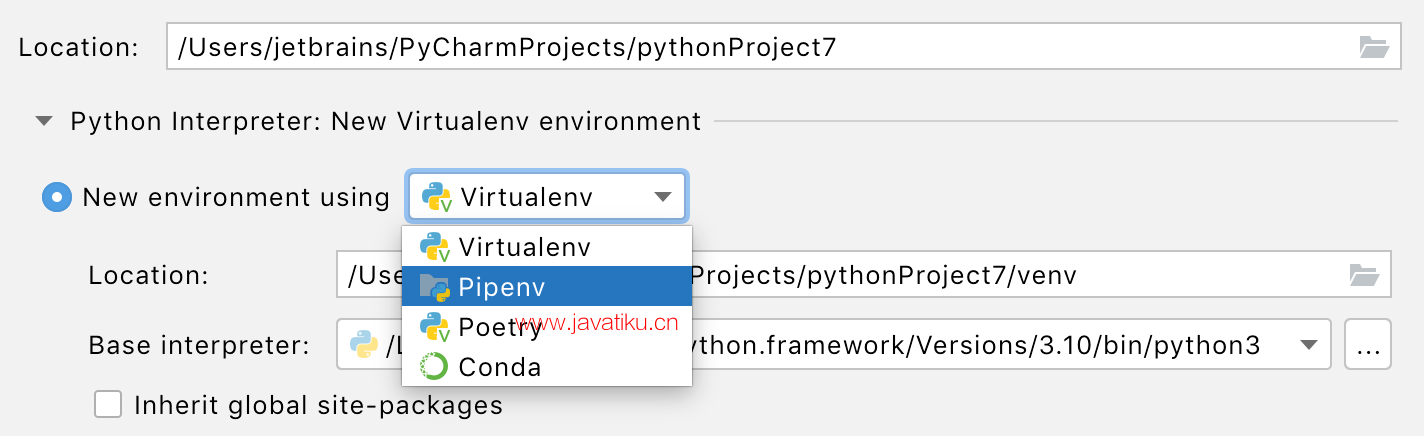The width and height of the screenshot is (1424, 436).
Task: Click the browse folder icon in project Location field
Action: [x=1374, y=46]
